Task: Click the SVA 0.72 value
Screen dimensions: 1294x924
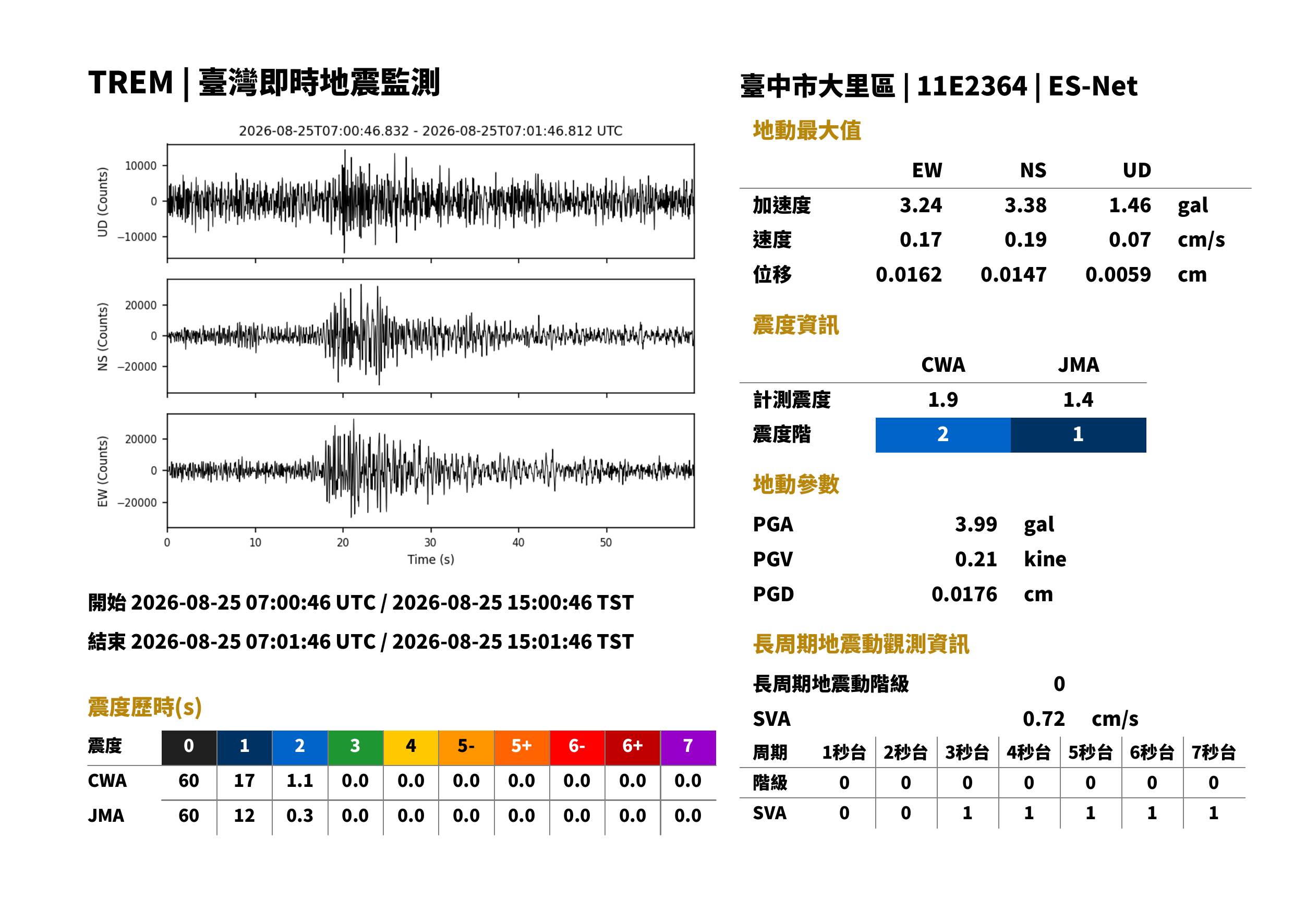Action: pos(1044,719)
